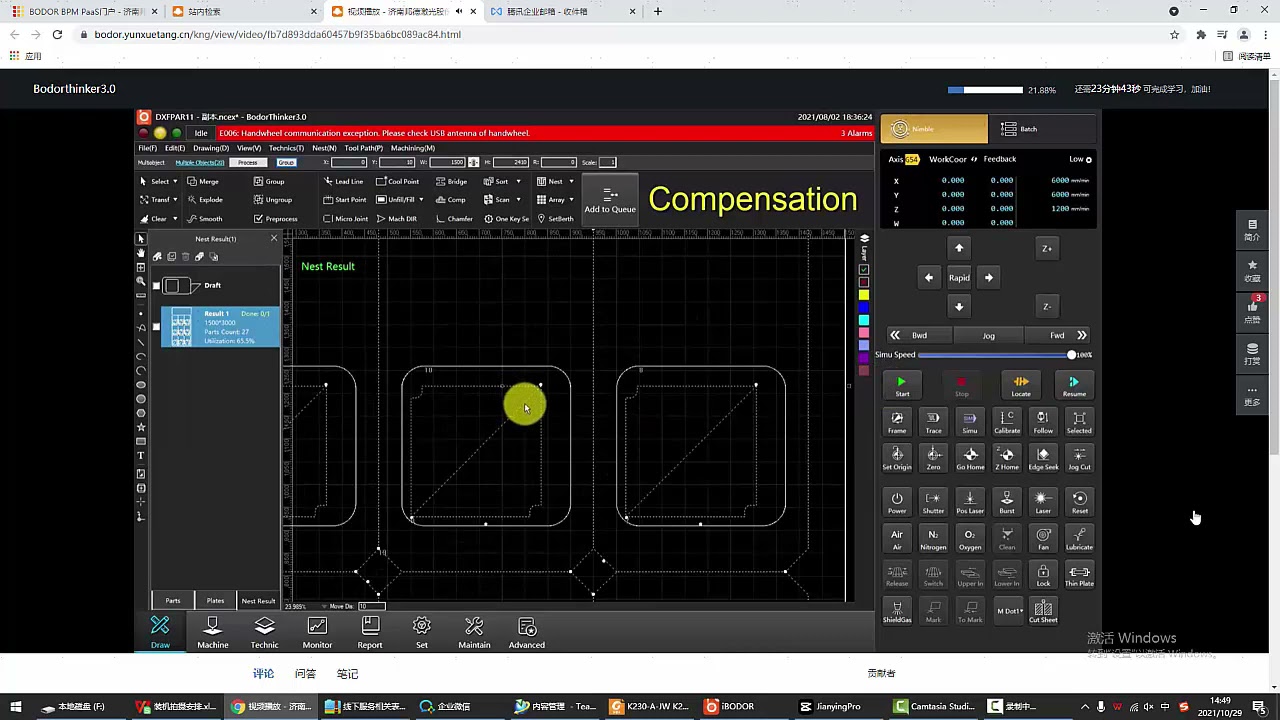Click the Reset icon
Image resolution: width=1280 pixels, height=720 pixels.
click(1079, 502)
